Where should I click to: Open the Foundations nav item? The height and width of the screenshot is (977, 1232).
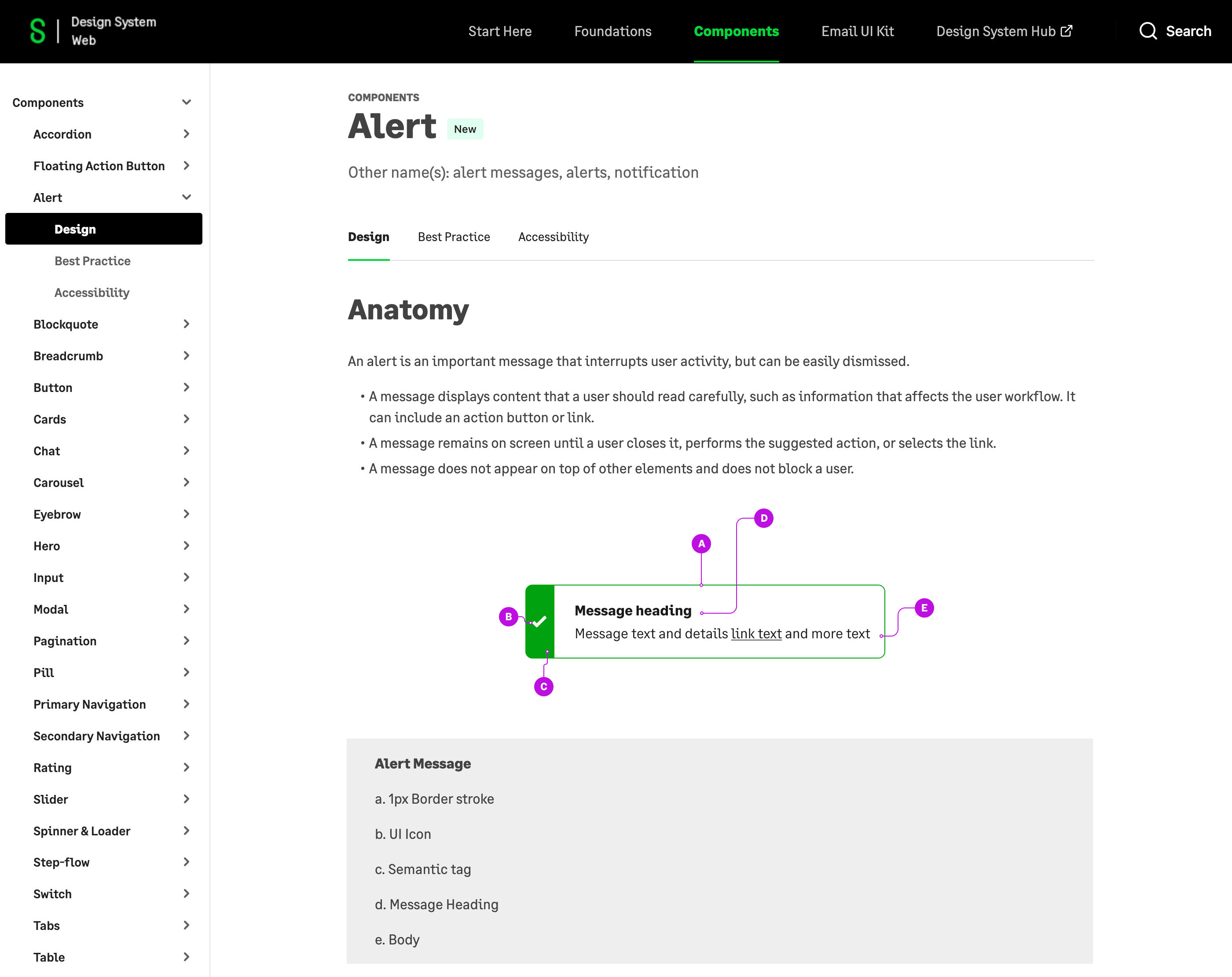click(612, 31)
